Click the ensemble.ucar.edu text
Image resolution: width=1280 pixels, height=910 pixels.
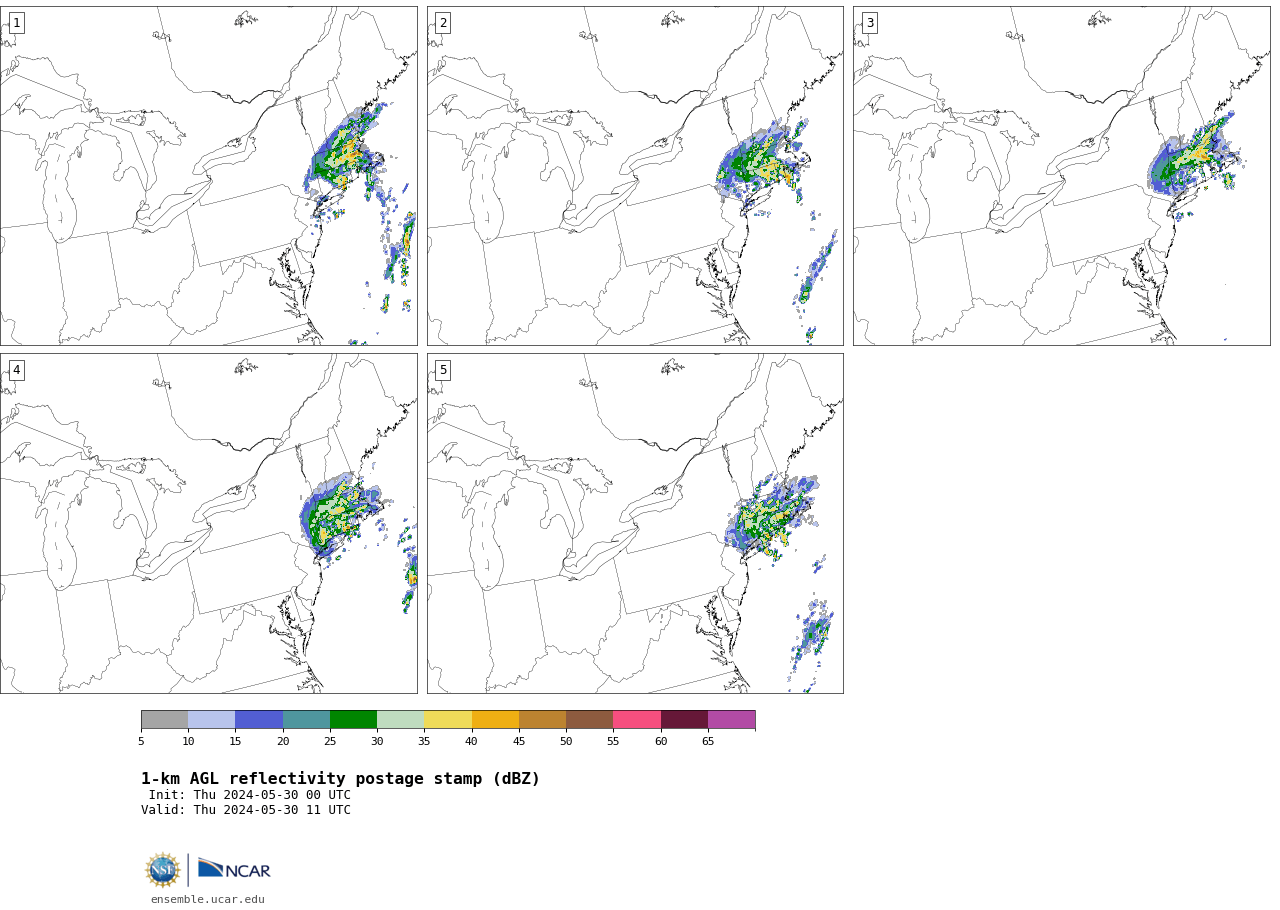208,899
